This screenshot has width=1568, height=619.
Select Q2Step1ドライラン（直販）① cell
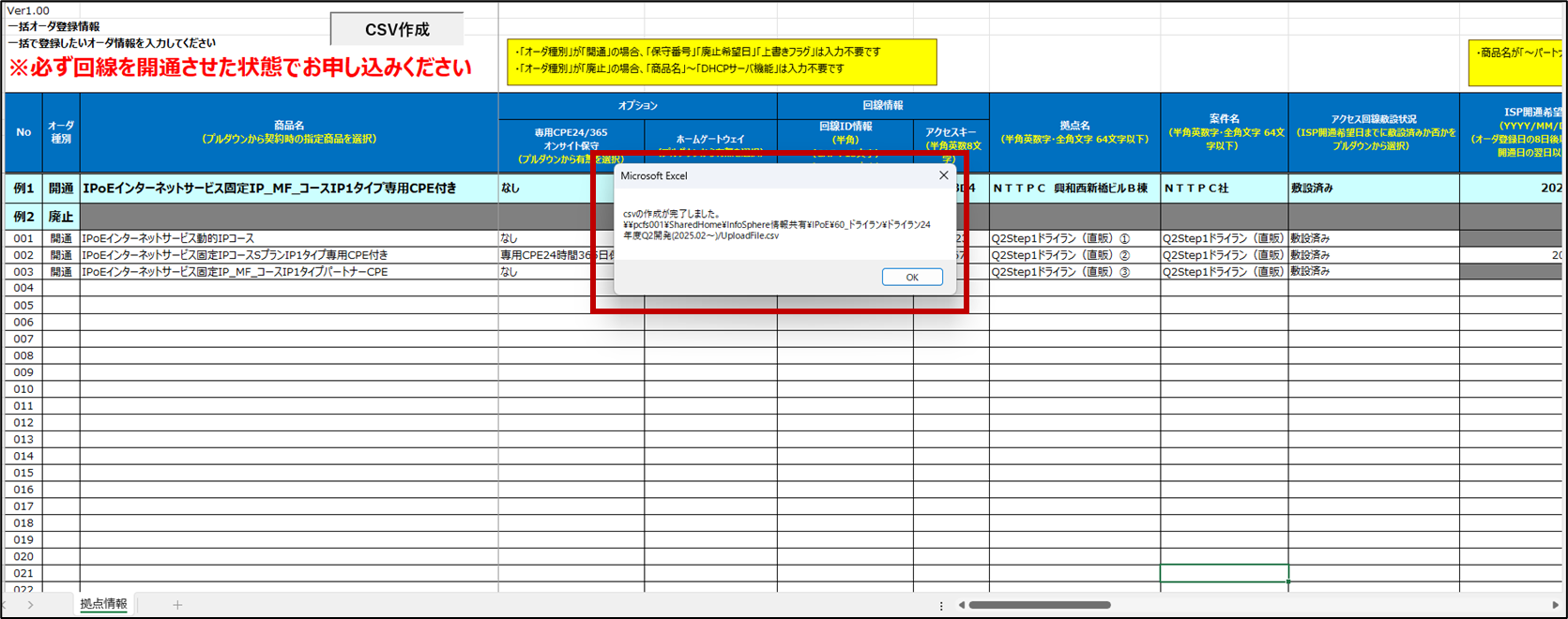click(1074, 238)
